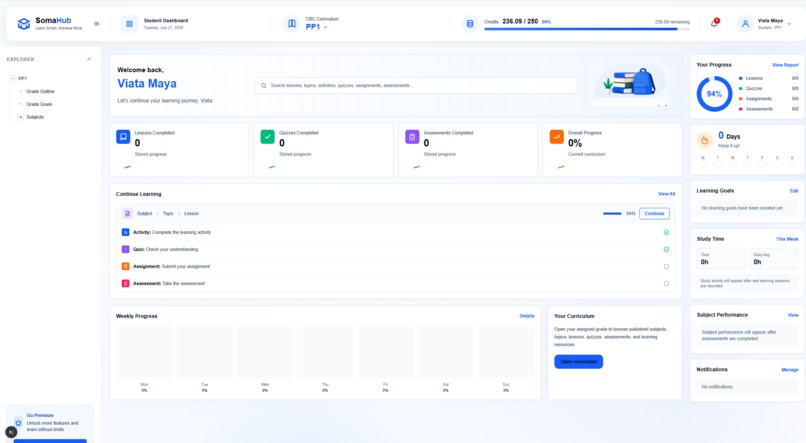The image size is (806, 443).
Task: Toggle the Quiz completion check circle
Action: [666, 249]
